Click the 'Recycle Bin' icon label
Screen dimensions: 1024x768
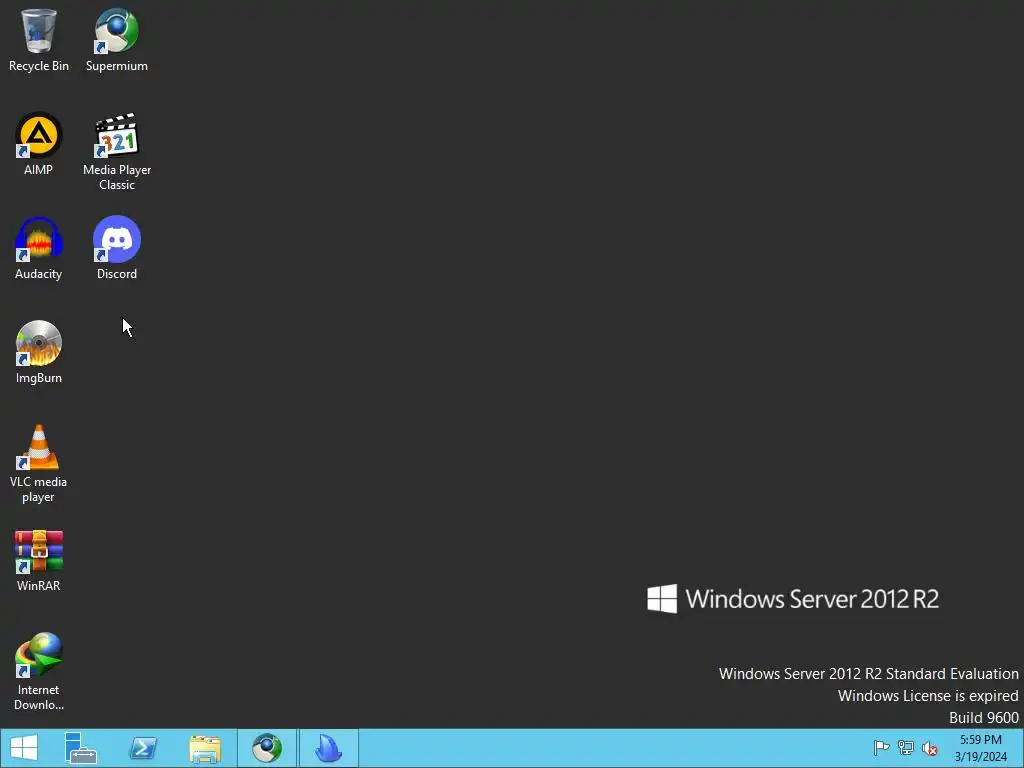pyautogui.click(x=39, y=66)
